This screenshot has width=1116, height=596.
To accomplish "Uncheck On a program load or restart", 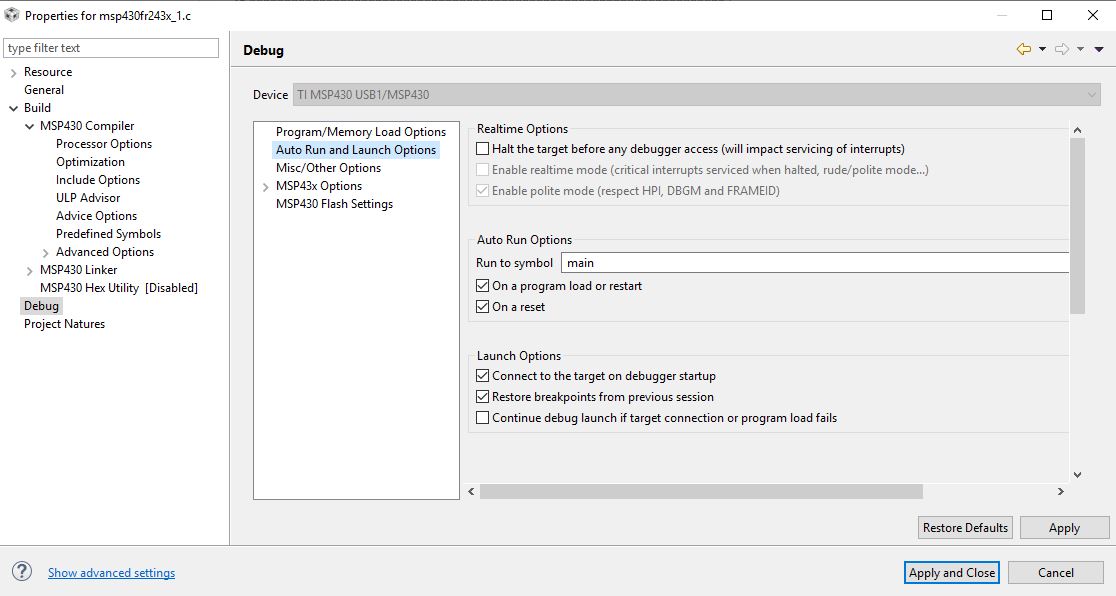I will pyautogui.click(x=483, y=286).
